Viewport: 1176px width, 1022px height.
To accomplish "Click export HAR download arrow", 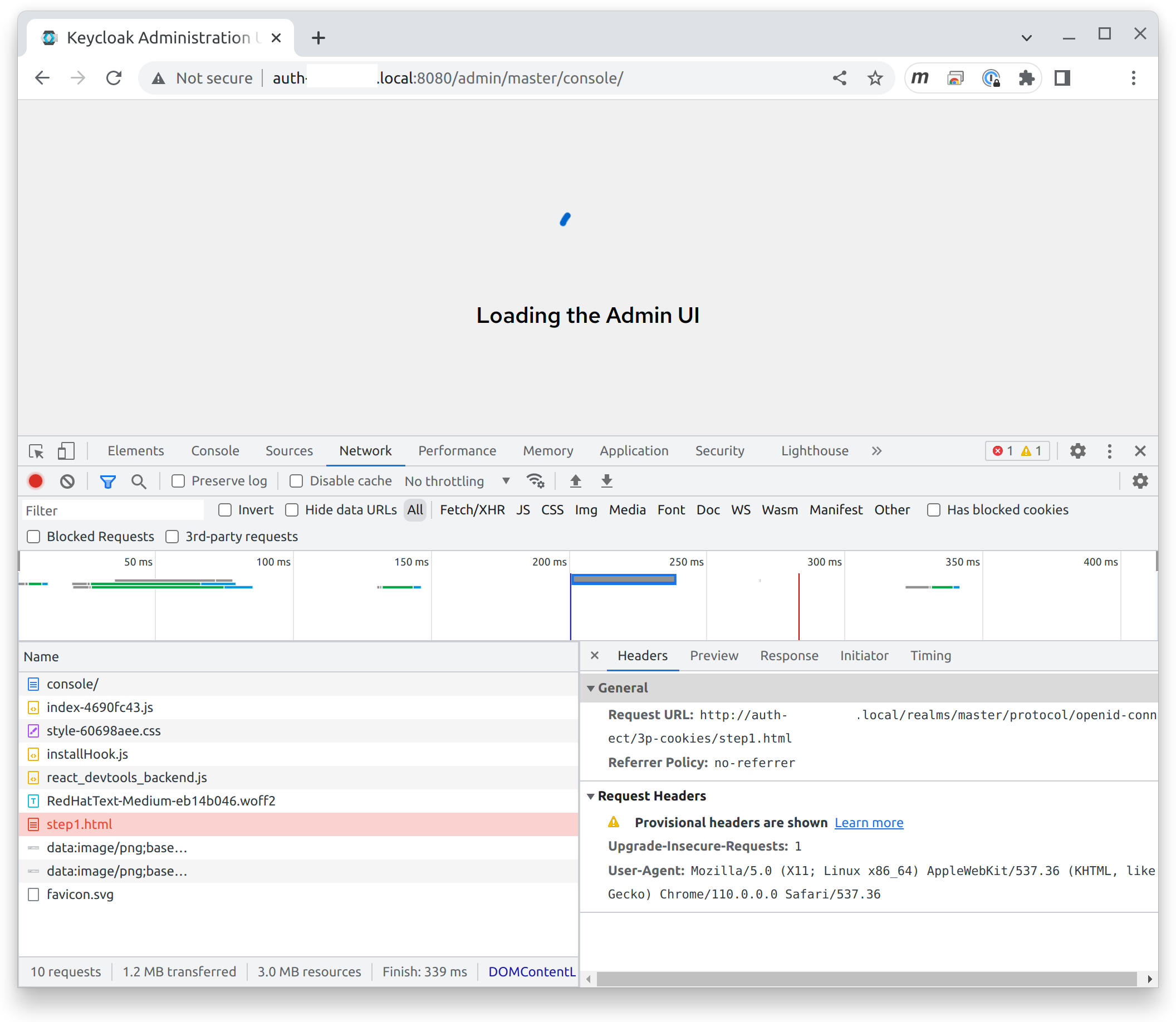I will tap(606, 481).
